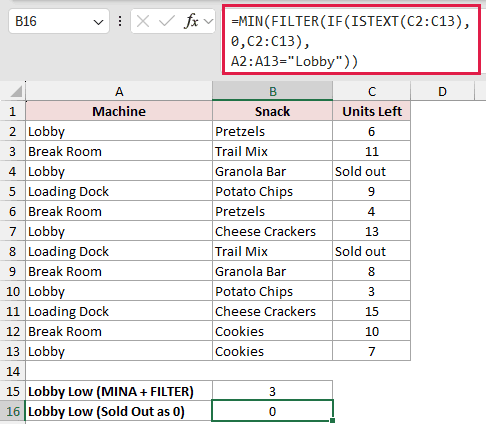This screenshot has height=424, width=486.
Task: Select cell A2 containing Lobby
Action: click(x=119, y=131)
